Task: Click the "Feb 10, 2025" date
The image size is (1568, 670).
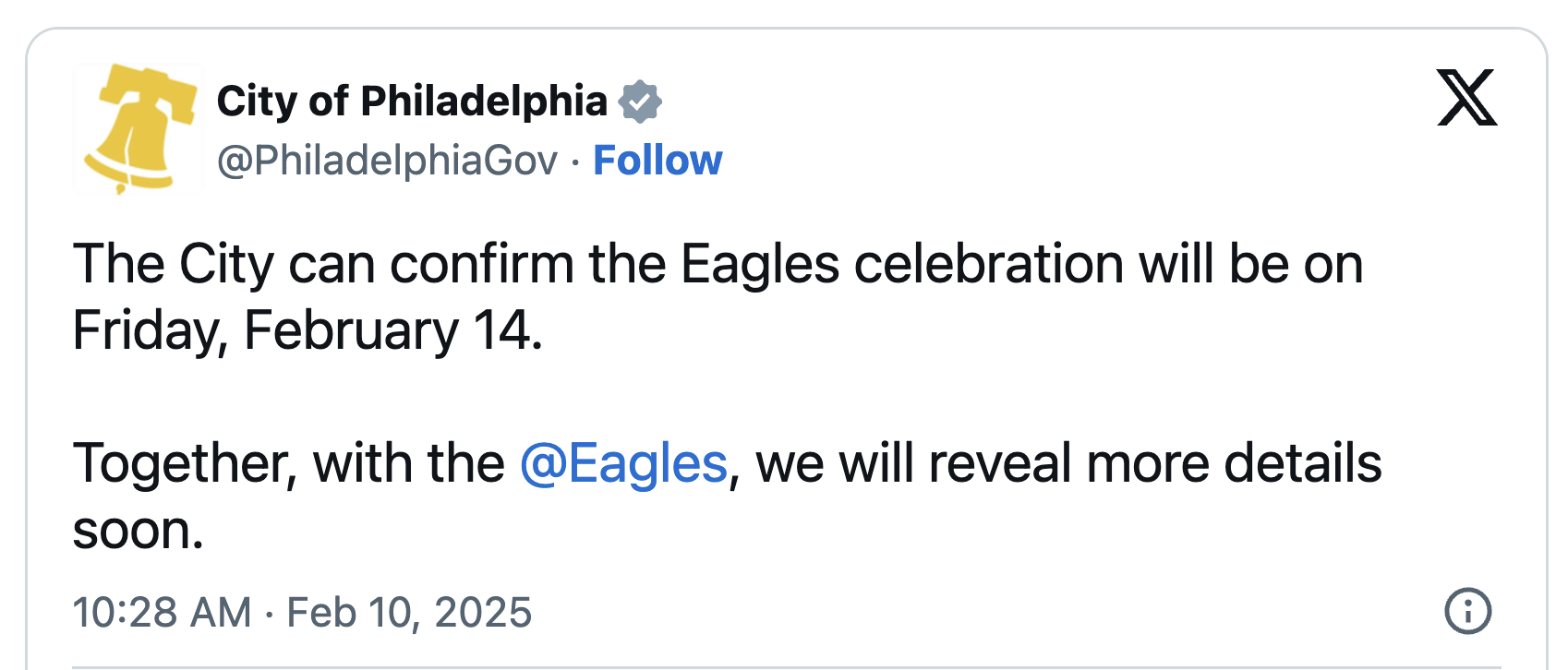Action: click(x=409, y=613)
